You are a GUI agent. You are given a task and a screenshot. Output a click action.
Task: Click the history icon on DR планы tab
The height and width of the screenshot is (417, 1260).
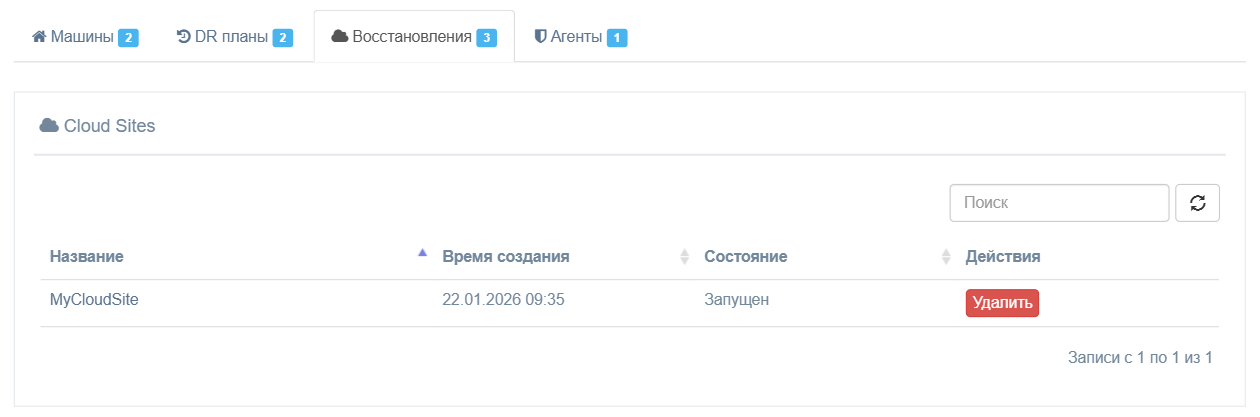click(x=183, y=37)
